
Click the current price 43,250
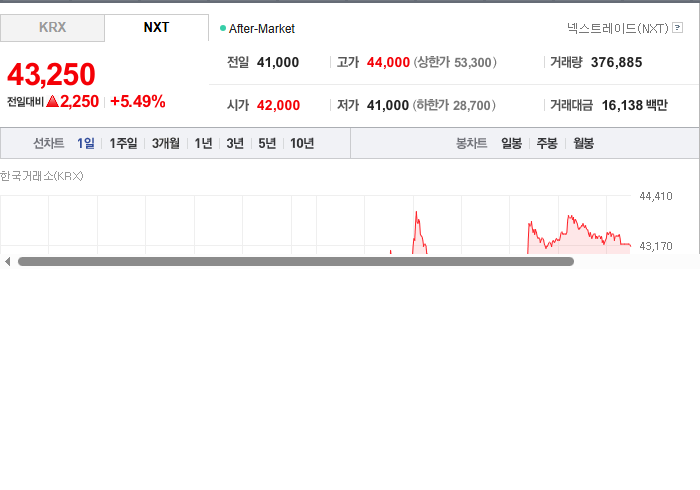tap(51, 74)
